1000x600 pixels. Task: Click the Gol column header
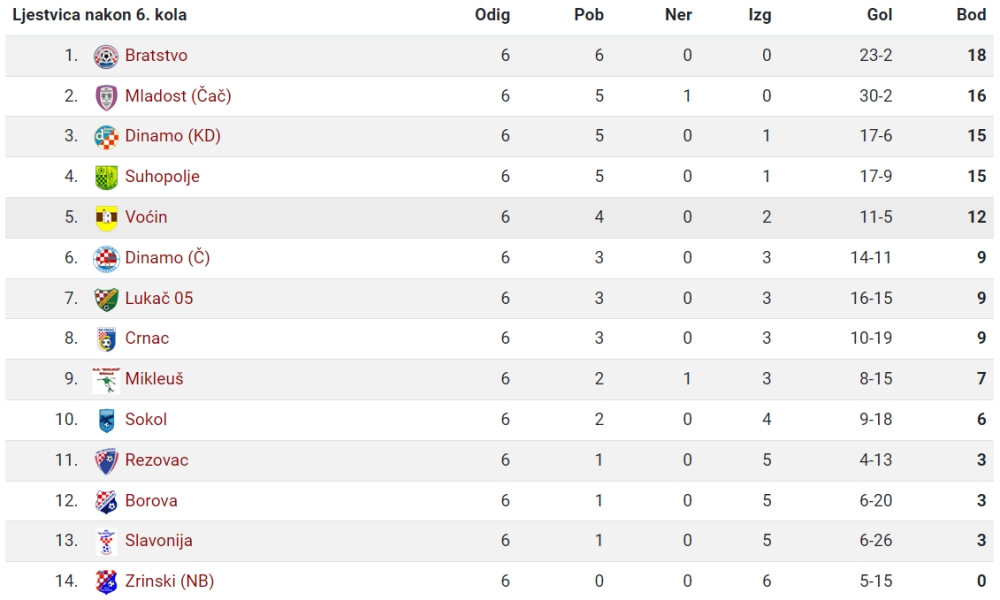[x=879, y=15]
